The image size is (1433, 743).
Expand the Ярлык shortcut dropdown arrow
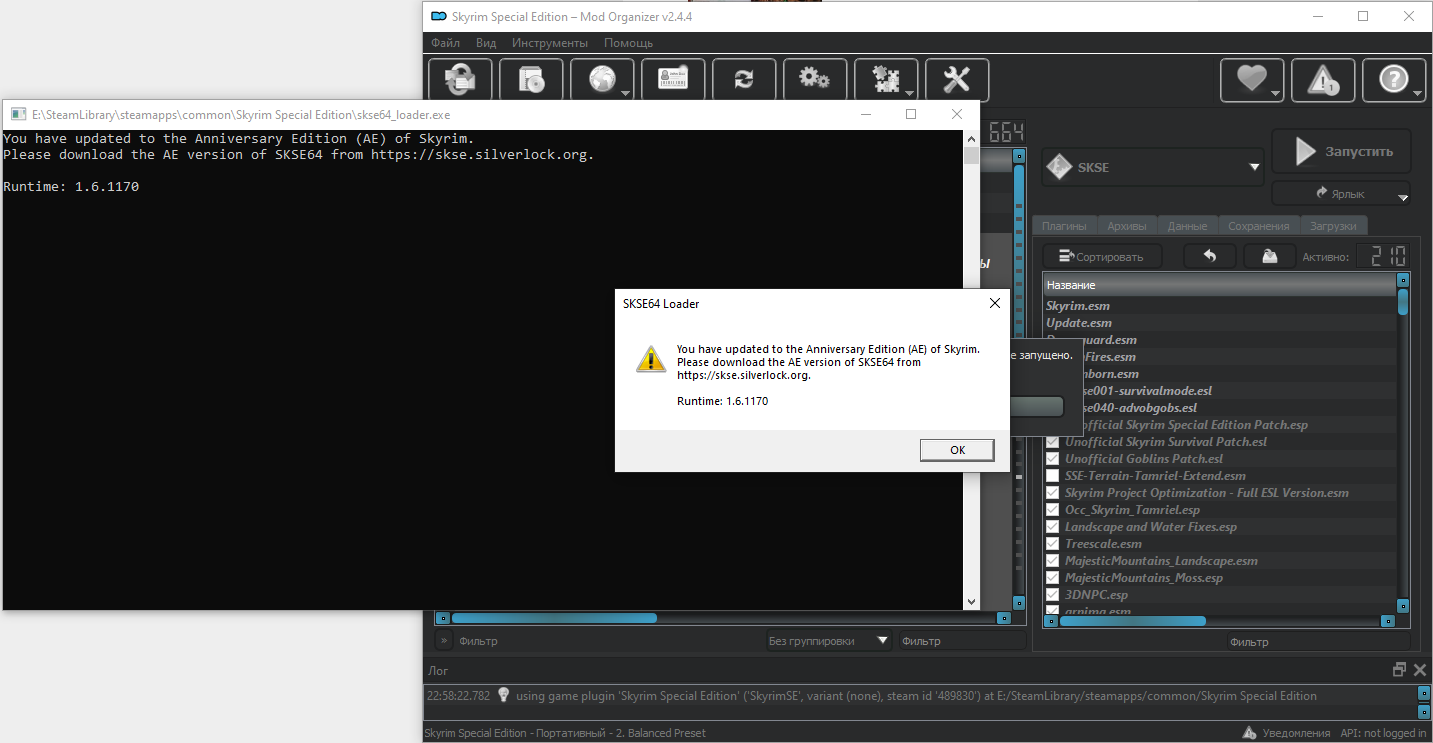[1402, 197]
